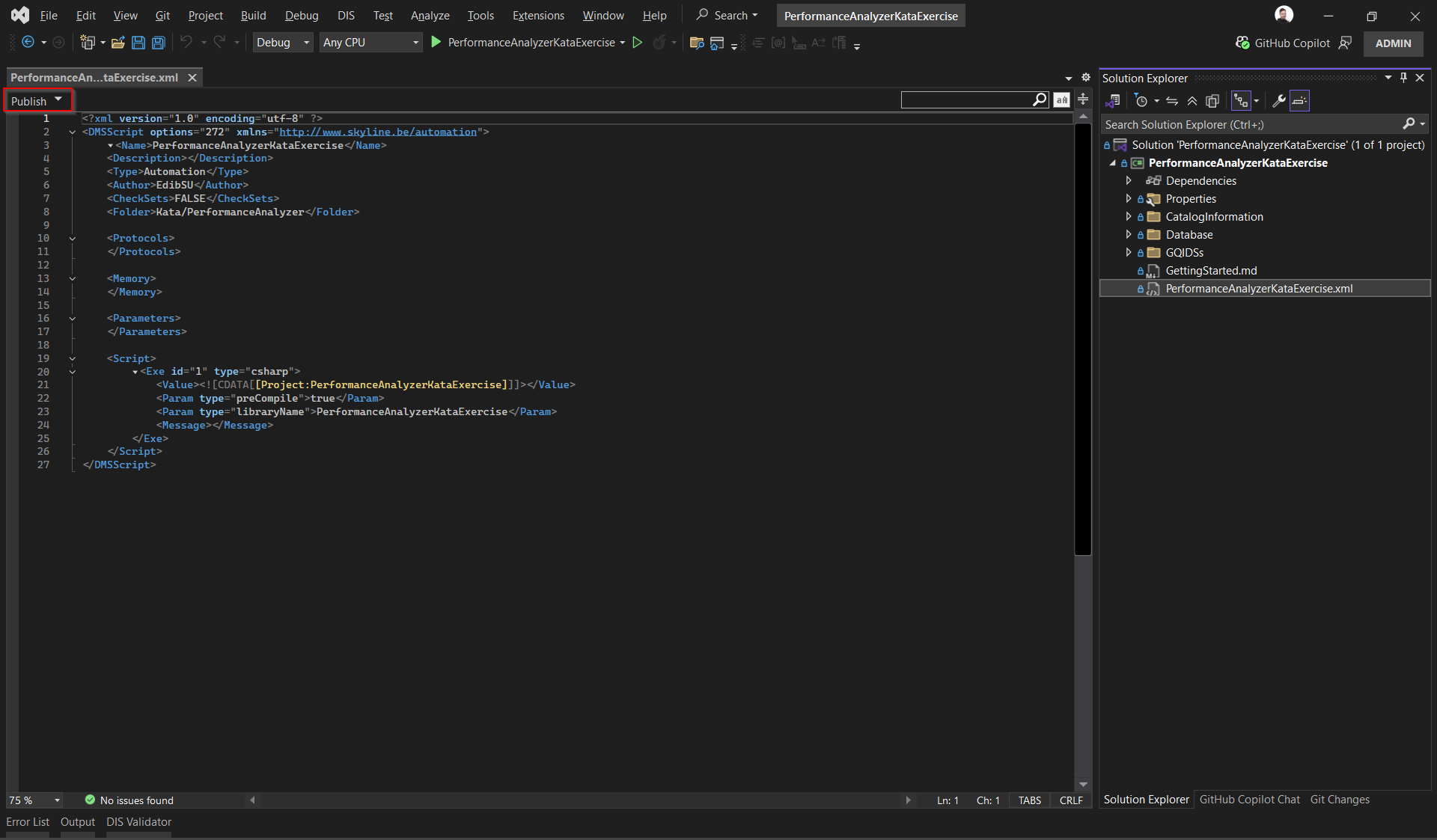Expand the GQIDSs folder

pos(1129,252)
